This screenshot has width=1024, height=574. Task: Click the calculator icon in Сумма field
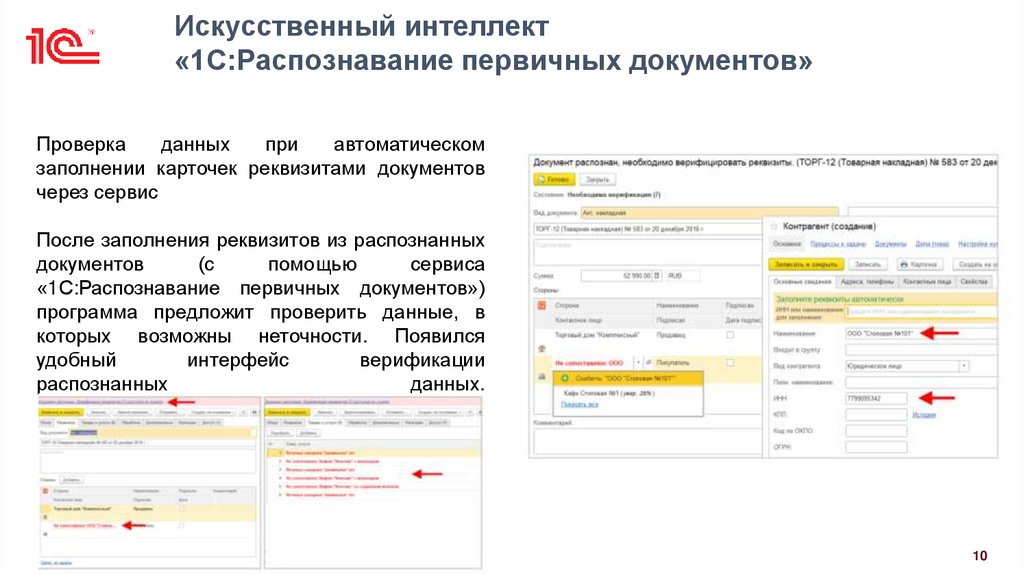(x=657, y=276)
